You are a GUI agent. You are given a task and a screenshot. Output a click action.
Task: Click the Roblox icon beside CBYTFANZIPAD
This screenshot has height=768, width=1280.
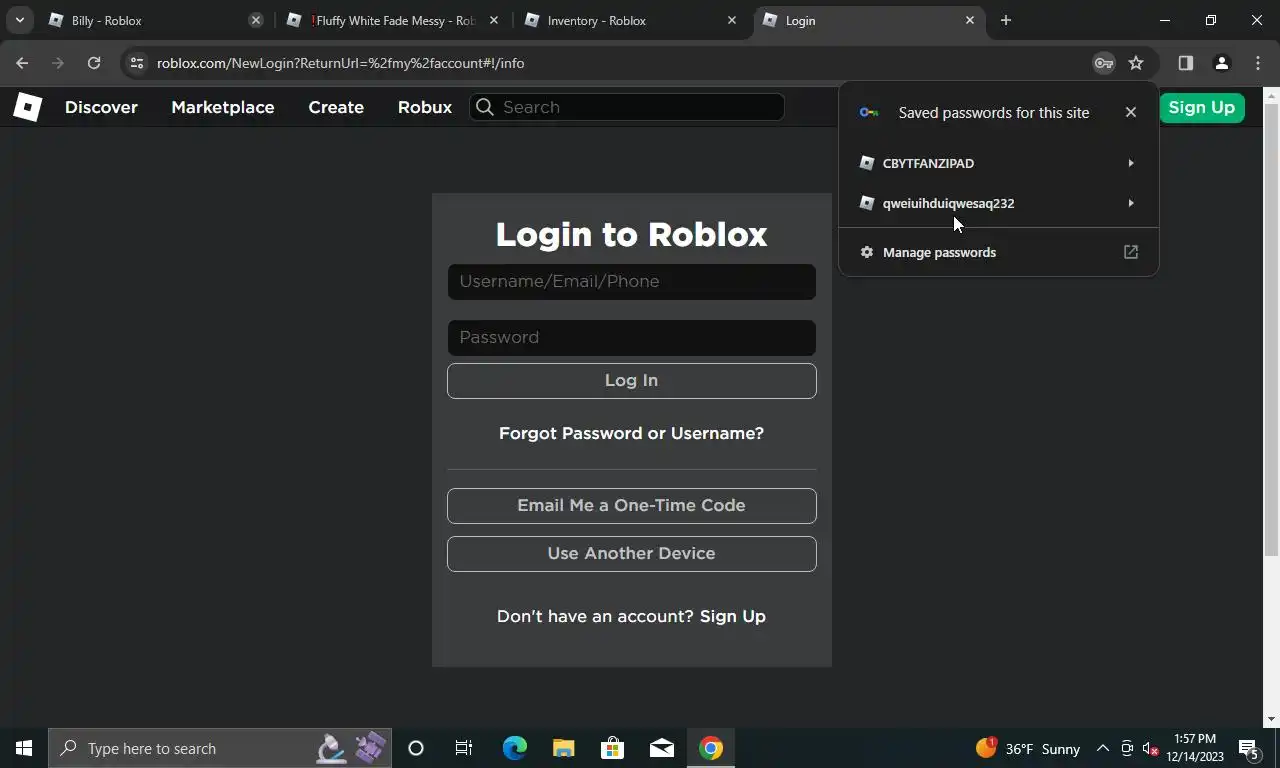[867, 163]
